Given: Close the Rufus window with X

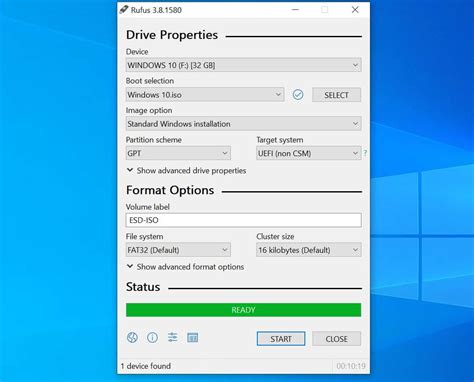Looking at the screenshot, I should coord(355,10).
